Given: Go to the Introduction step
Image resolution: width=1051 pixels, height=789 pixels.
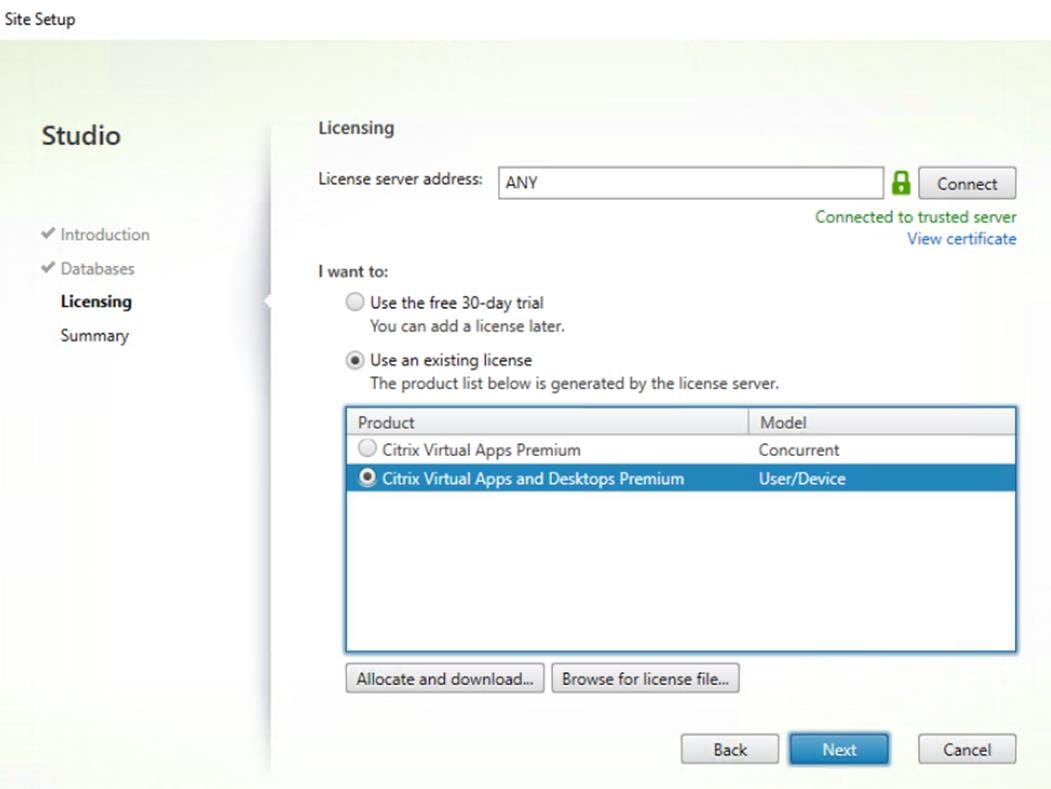Looking at the screenshot, I should [105, 235].
